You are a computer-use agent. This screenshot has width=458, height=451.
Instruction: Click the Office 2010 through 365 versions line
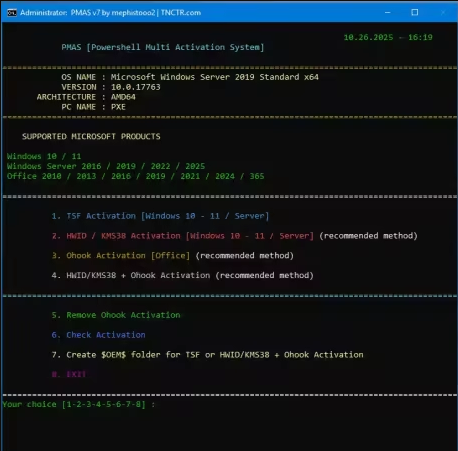[135, 176]
